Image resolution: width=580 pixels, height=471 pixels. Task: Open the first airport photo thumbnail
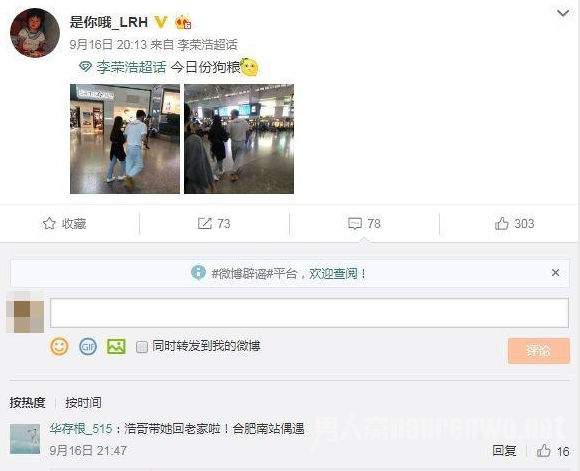(125, 139)
